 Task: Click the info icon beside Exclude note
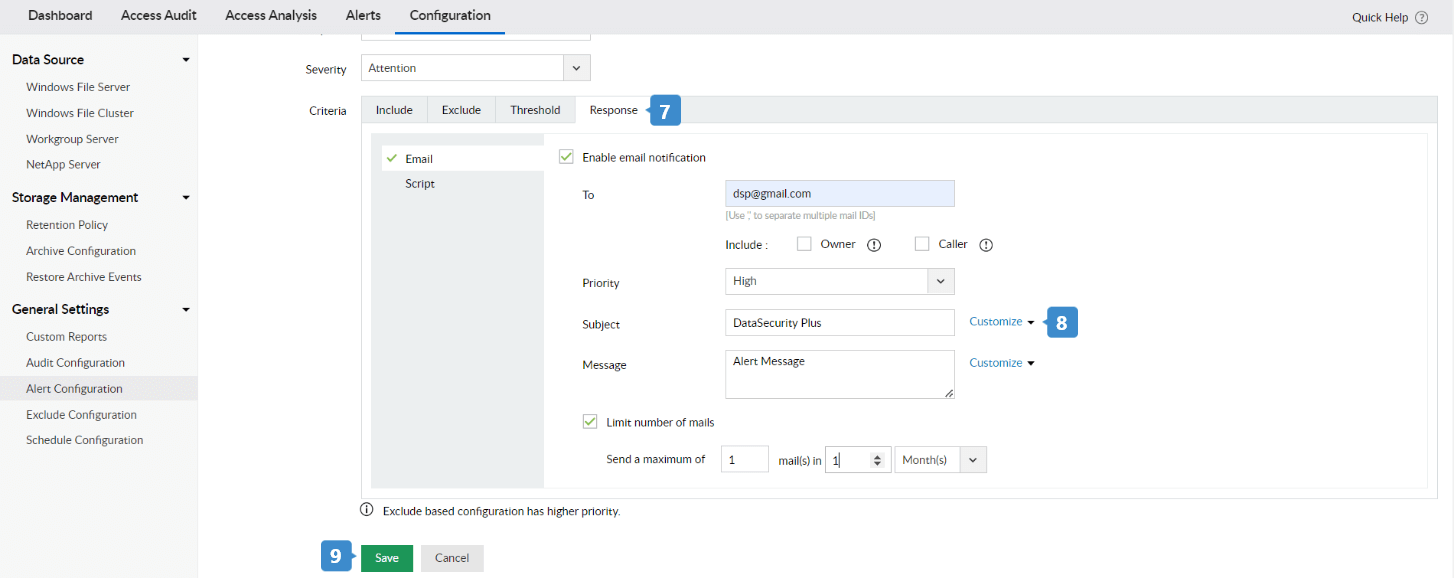point(367,511)
